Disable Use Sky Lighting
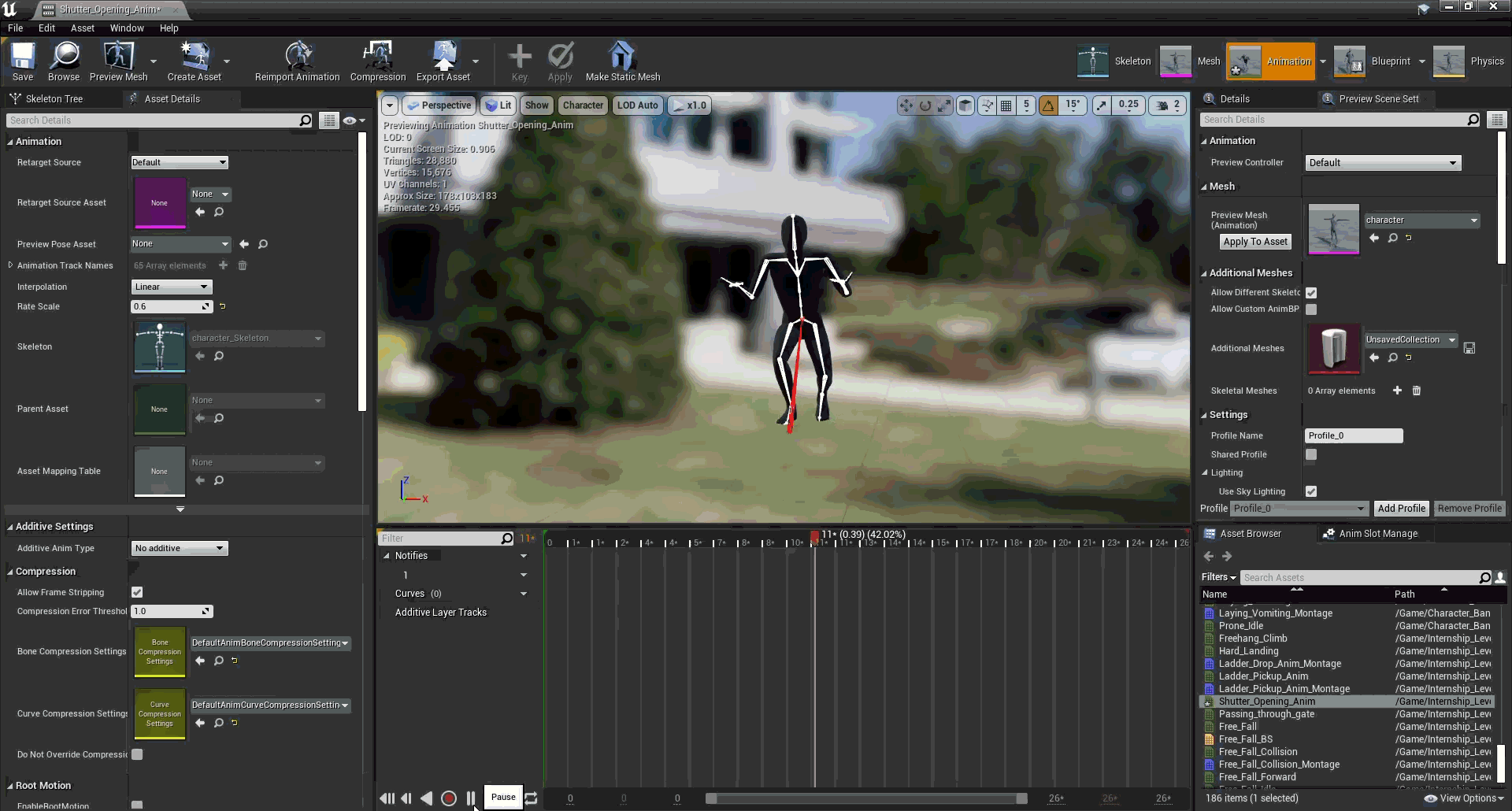 point(1311,491)
